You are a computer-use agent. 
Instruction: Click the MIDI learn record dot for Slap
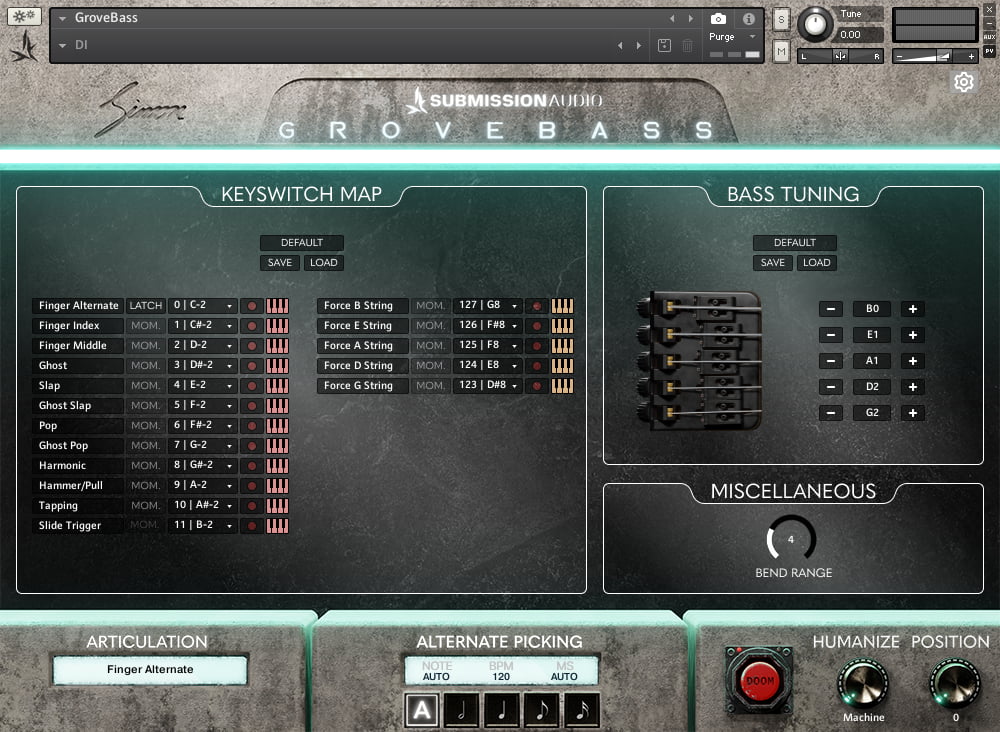click(x=252, y=386)
